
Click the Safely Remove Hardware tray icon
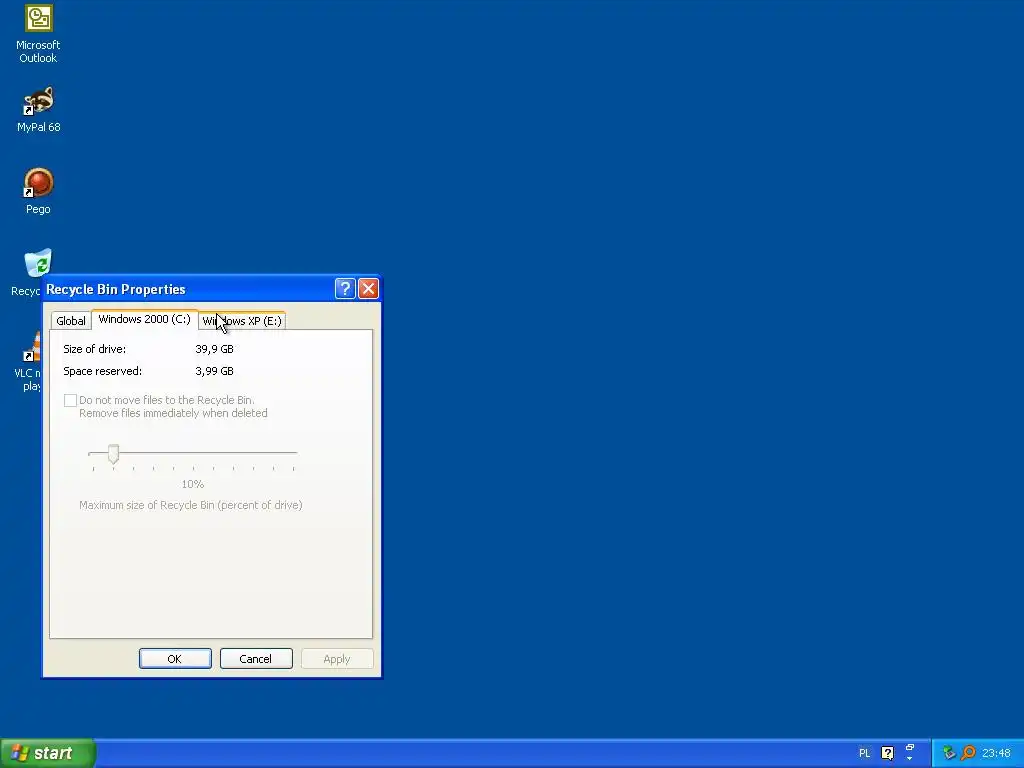pos(949,753)
